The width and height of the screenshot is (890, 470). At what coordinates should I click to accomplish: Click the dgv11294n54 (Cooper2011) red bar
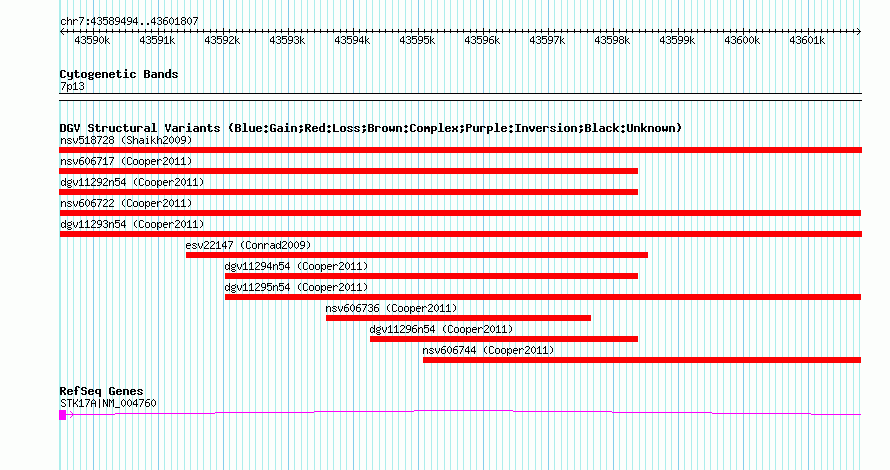click(431, 276)
